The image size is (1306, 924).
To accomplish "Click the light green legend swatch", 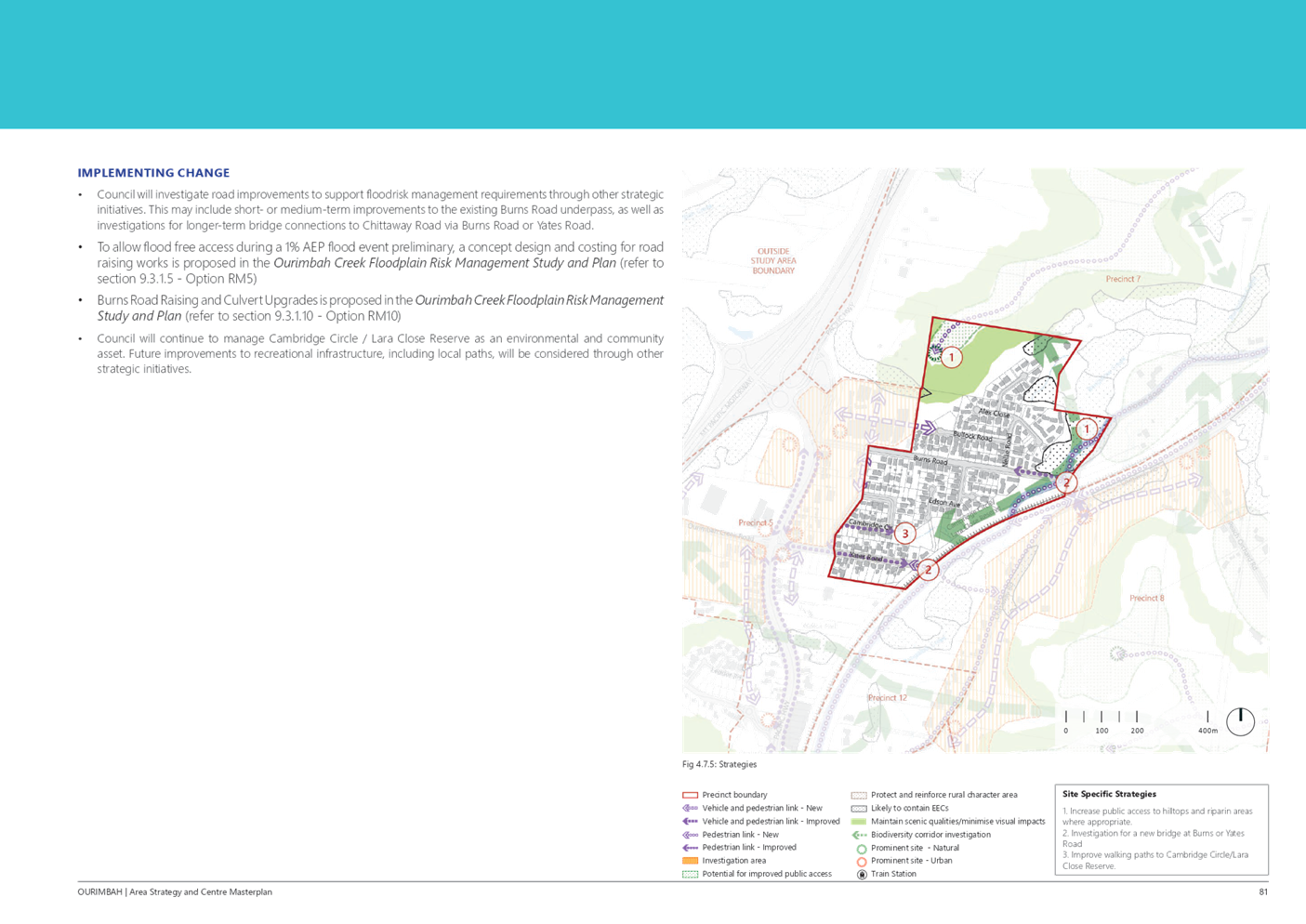I will pyautogui.click(x=859, y=822).
